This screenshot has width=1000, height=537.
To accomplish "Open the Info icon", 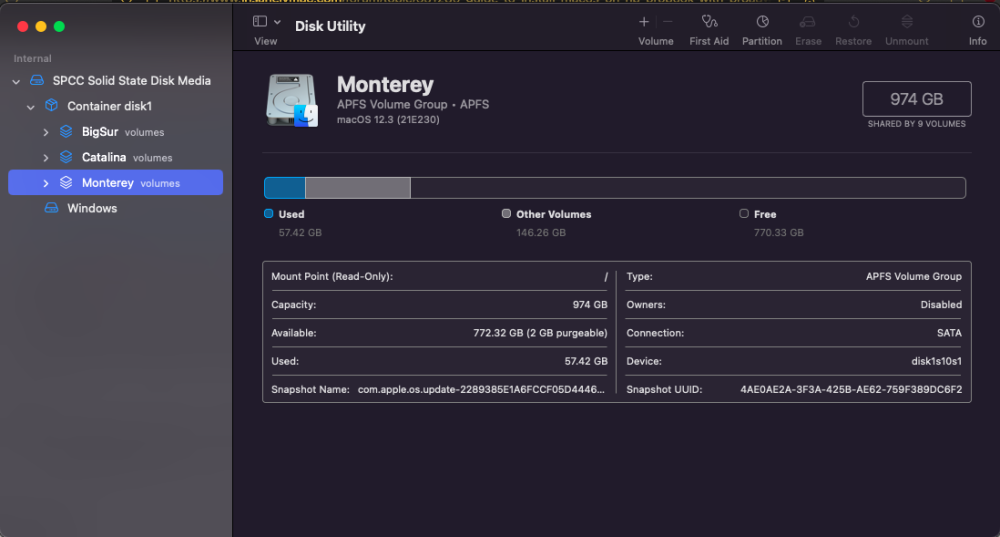I will click(x=978, y=22).
